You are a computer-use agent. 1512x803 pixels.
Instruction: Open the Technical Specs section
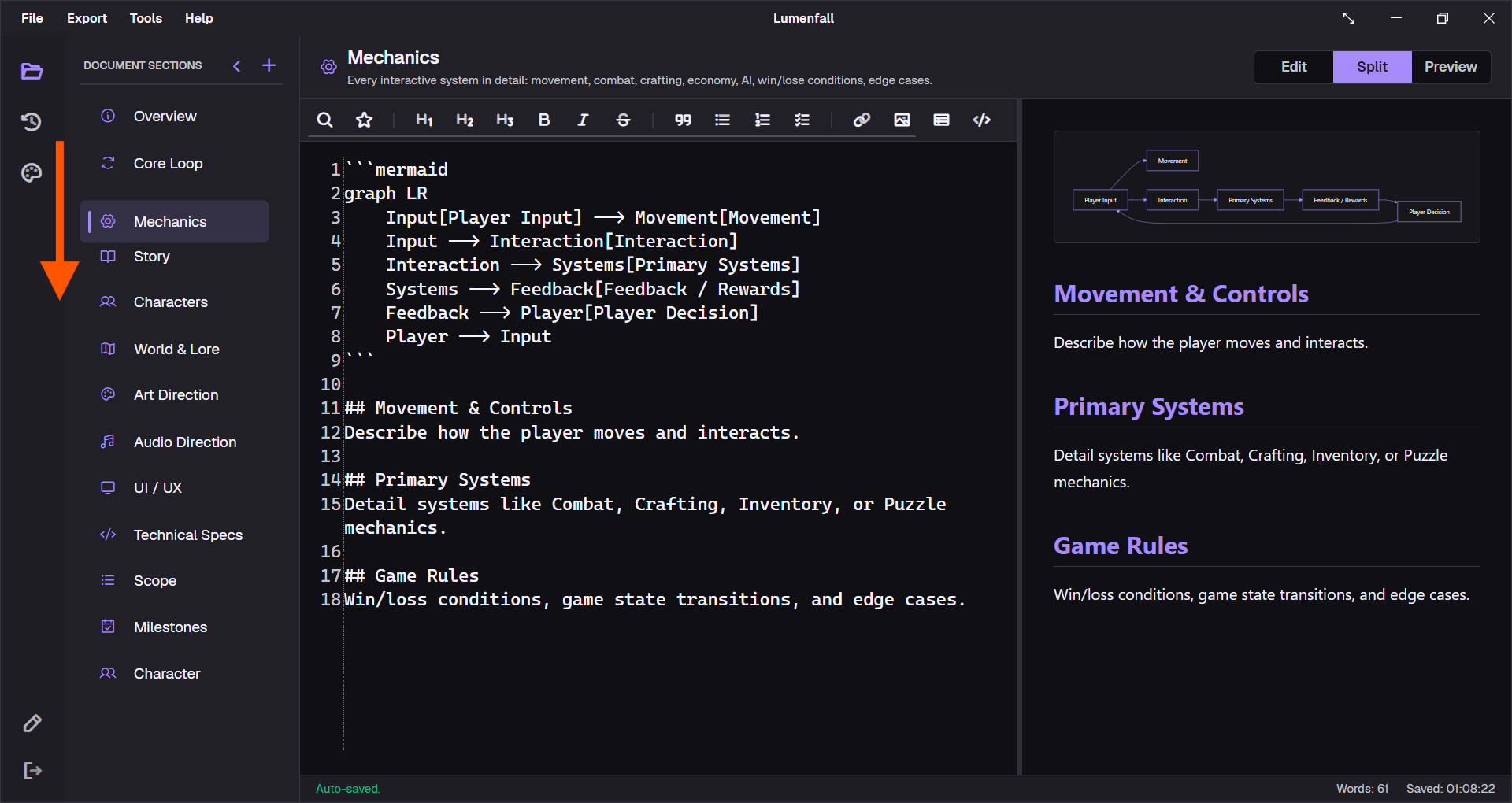click(x=175, y=535)
